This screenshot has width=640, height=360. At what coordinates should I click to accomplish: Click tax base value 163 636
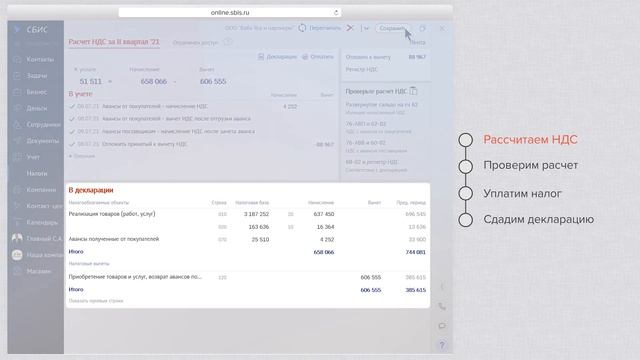click(258, 227)
